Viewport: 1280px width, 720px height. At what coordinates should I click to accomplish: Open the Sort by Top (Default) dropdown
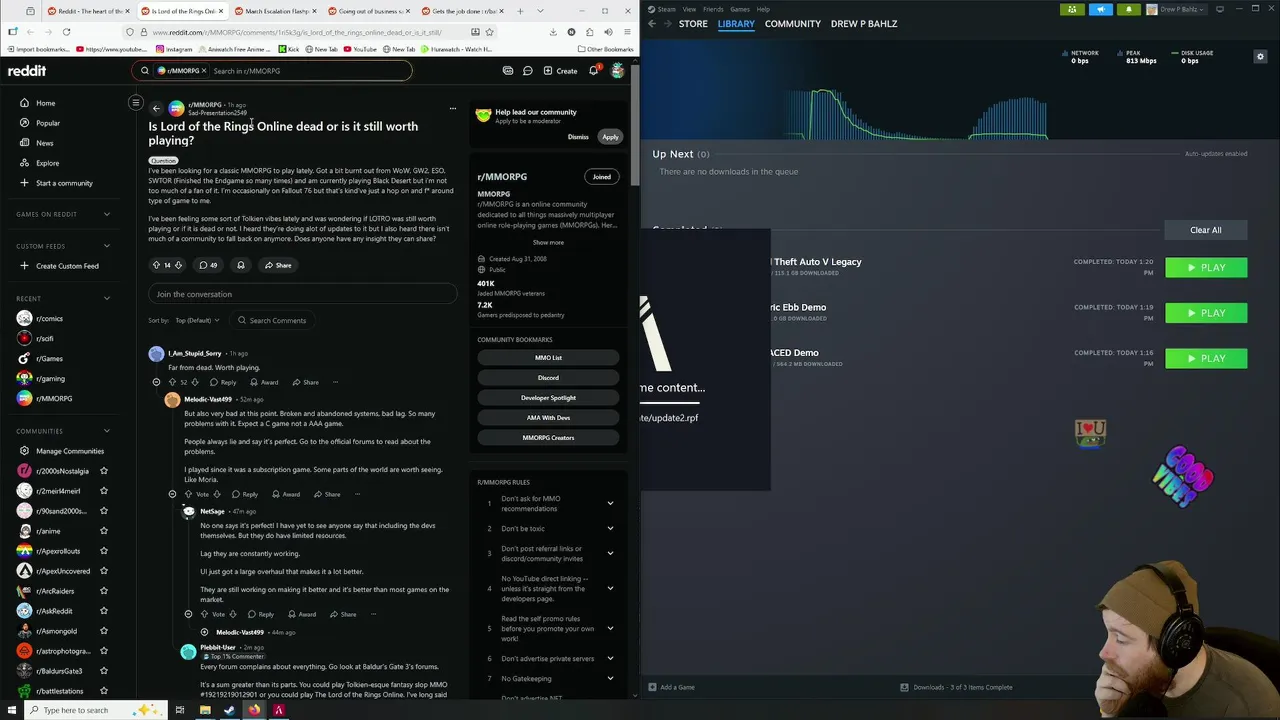(x=197, y=320)
